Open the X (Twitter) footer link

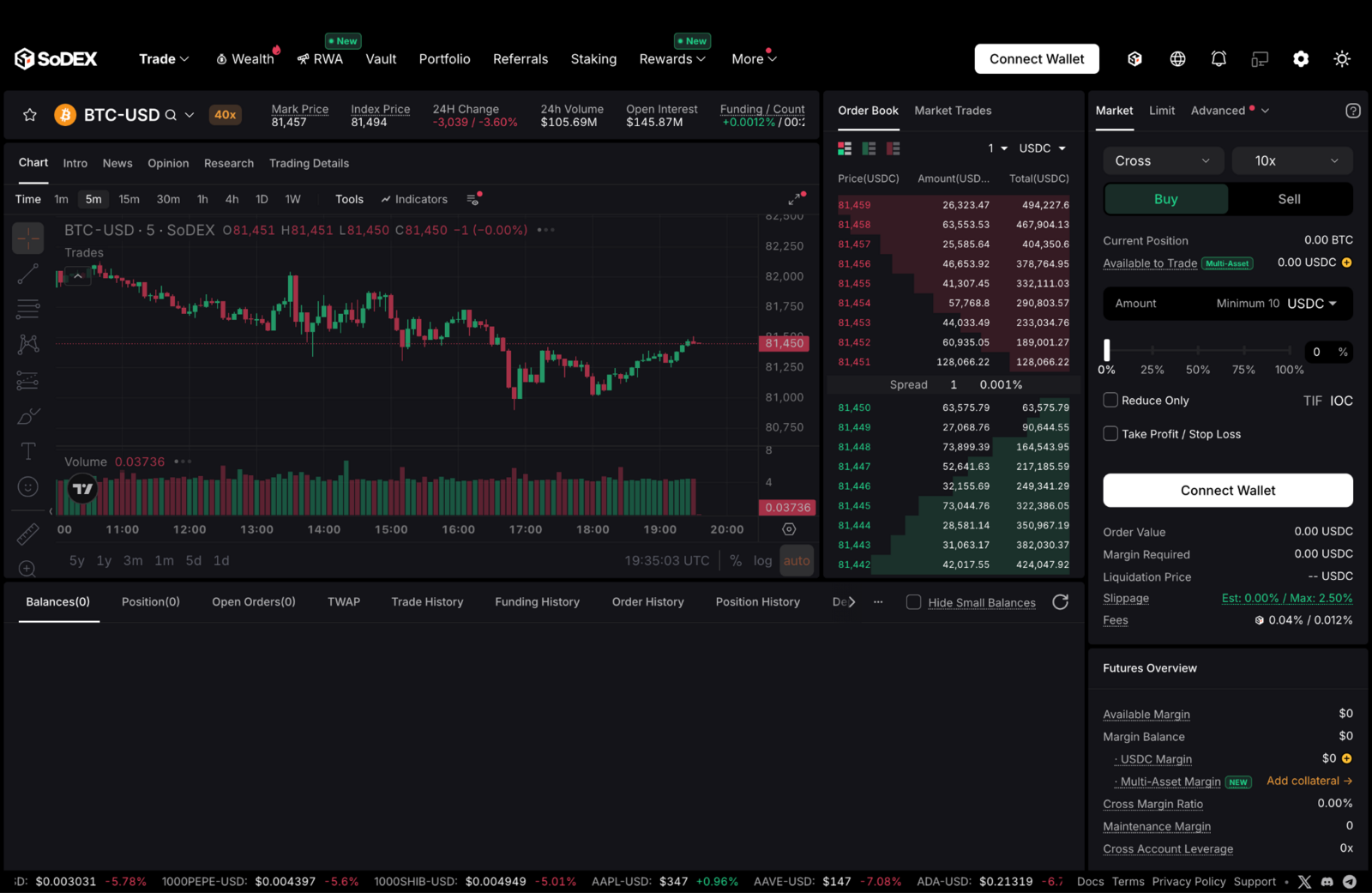point(1304,882)
